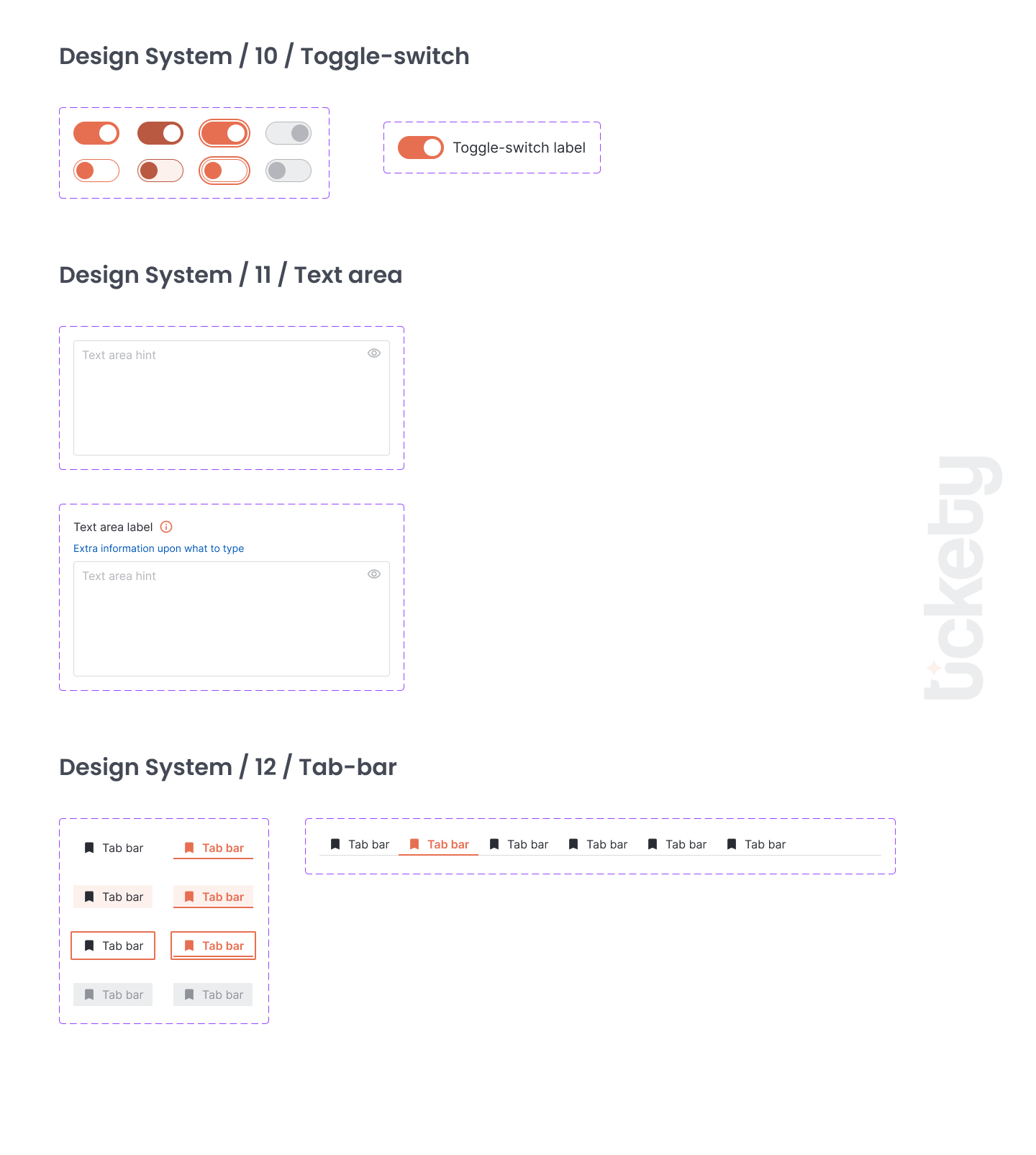Click the bookmark icon in the orange-outlined black-text tab
This screenshot has height=1155, width=1036.
pos(89,946)
